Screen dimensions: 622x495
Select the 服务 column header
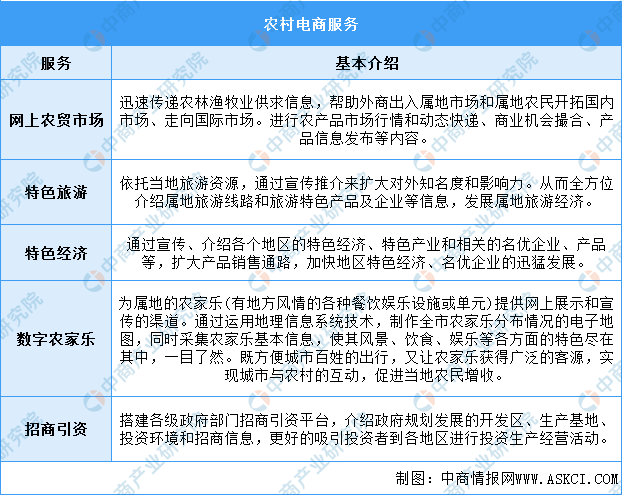coord(56,63)
